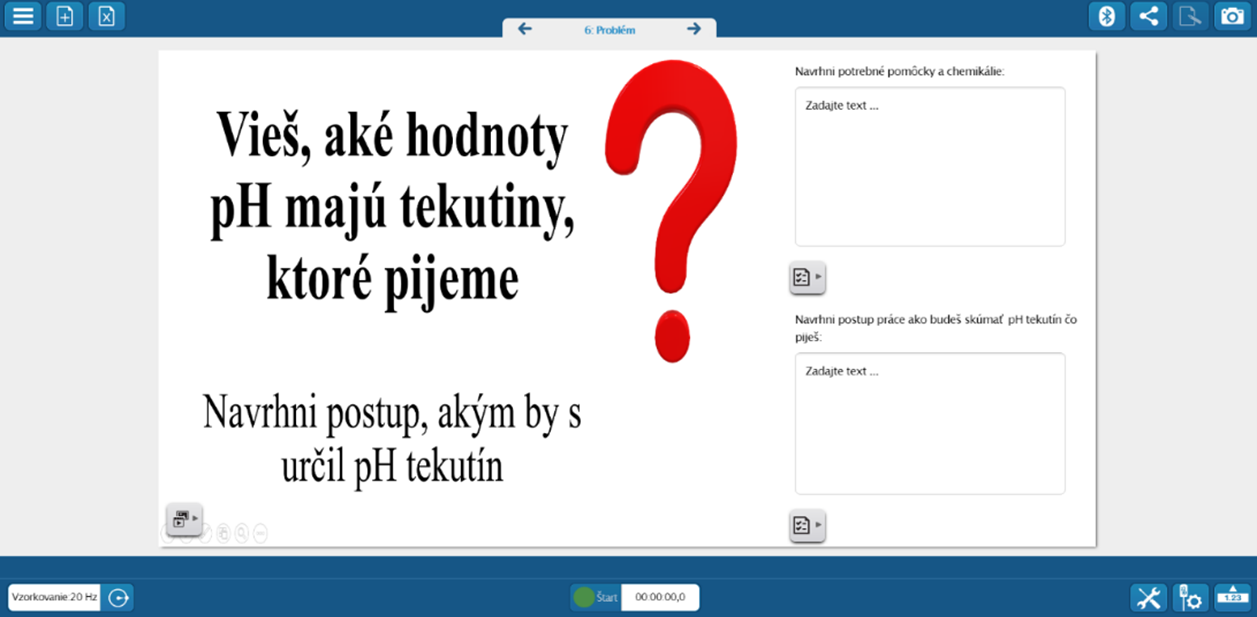Go to previous page arrow
The height and width of the screenshot is (617, 1257).
click(525, 29)
